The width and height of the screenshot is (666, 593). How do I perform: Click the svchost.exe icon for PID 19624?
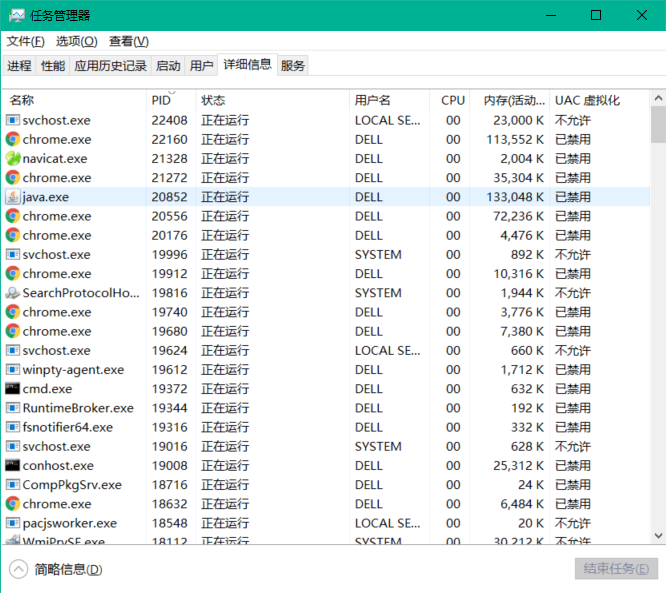pyautogui.click(x=13, y=350)
